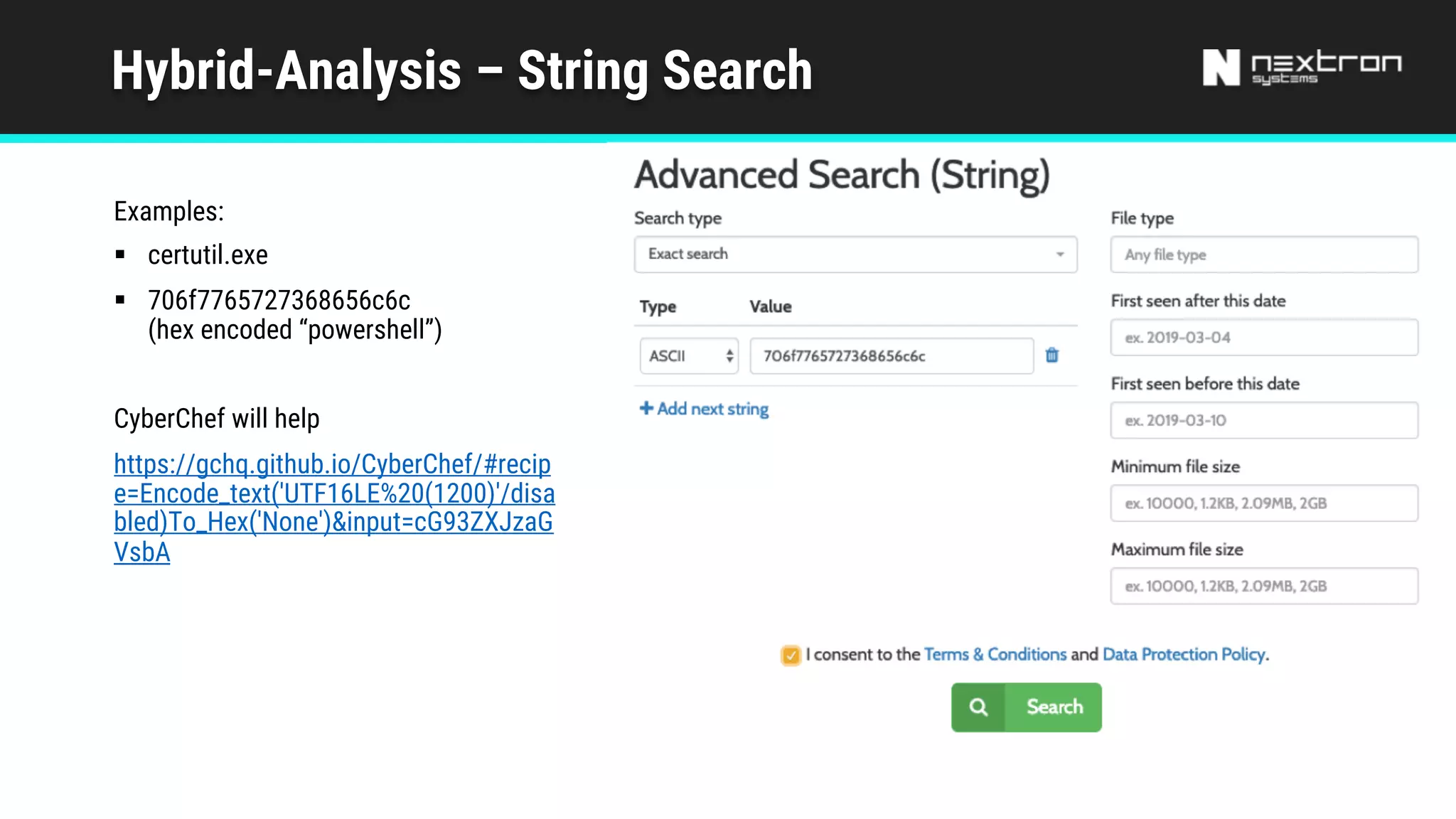1456x819 pixels.
Task: Click the Maximum file size label
Action: 1177,550
